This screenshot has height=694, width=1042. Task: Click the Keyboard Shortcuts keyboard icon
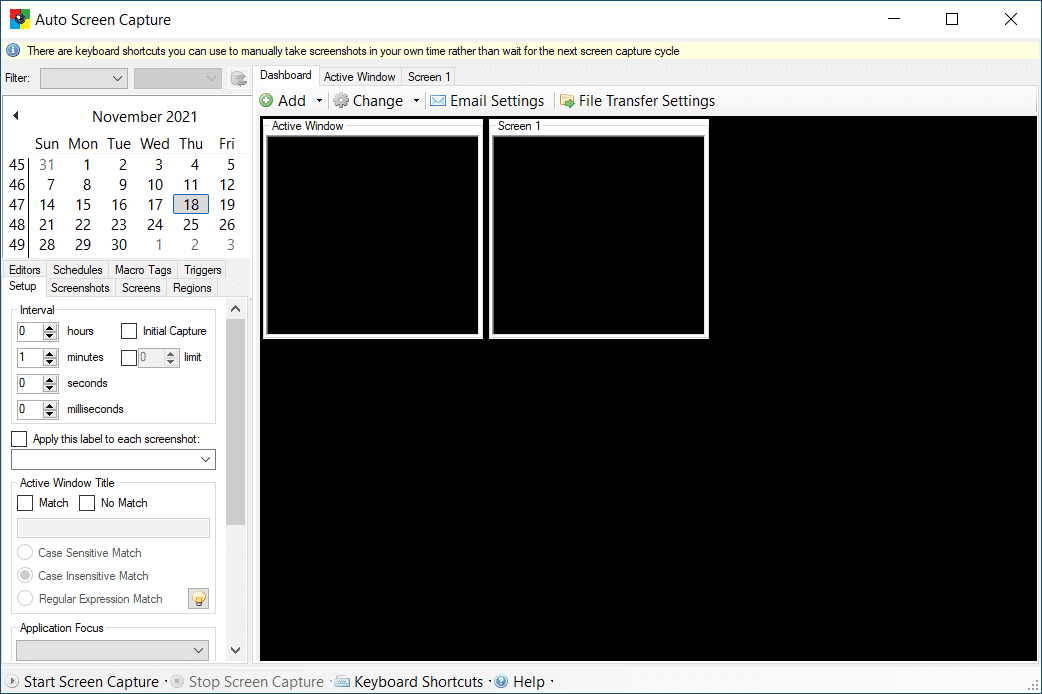(342, 681)
